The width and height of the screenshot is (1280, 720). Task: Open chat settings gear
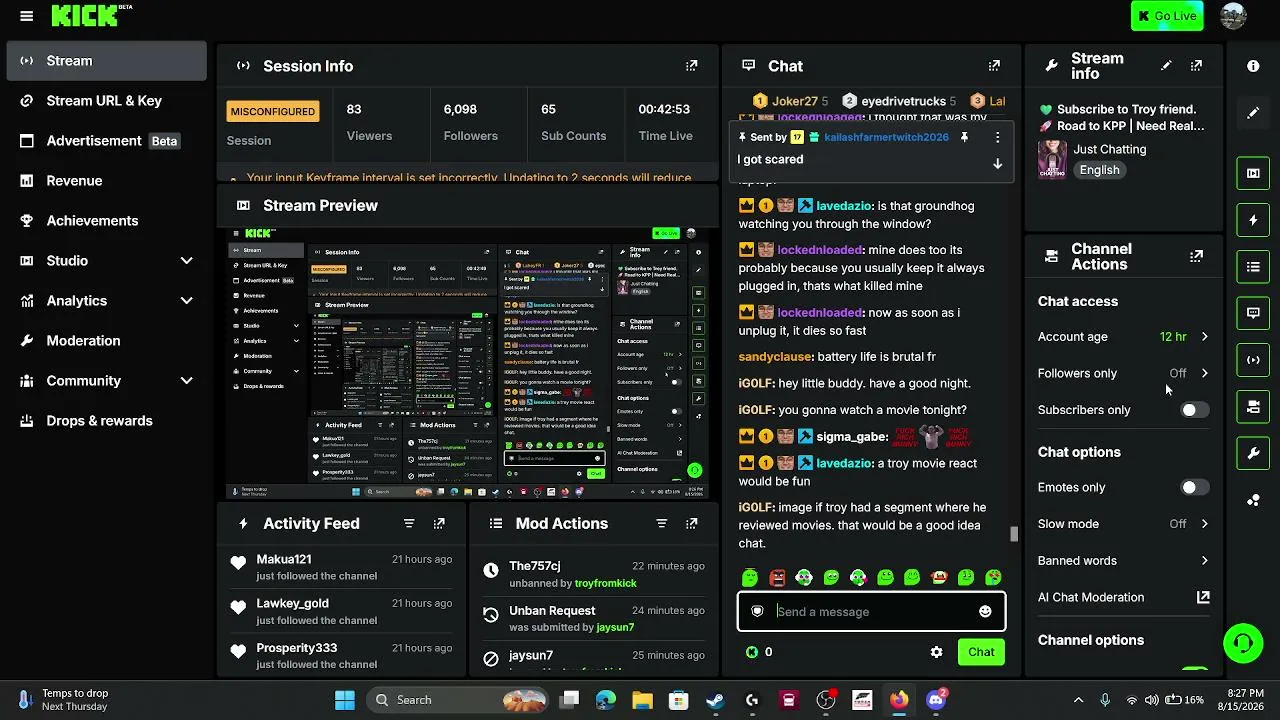[x=936, y=652]
